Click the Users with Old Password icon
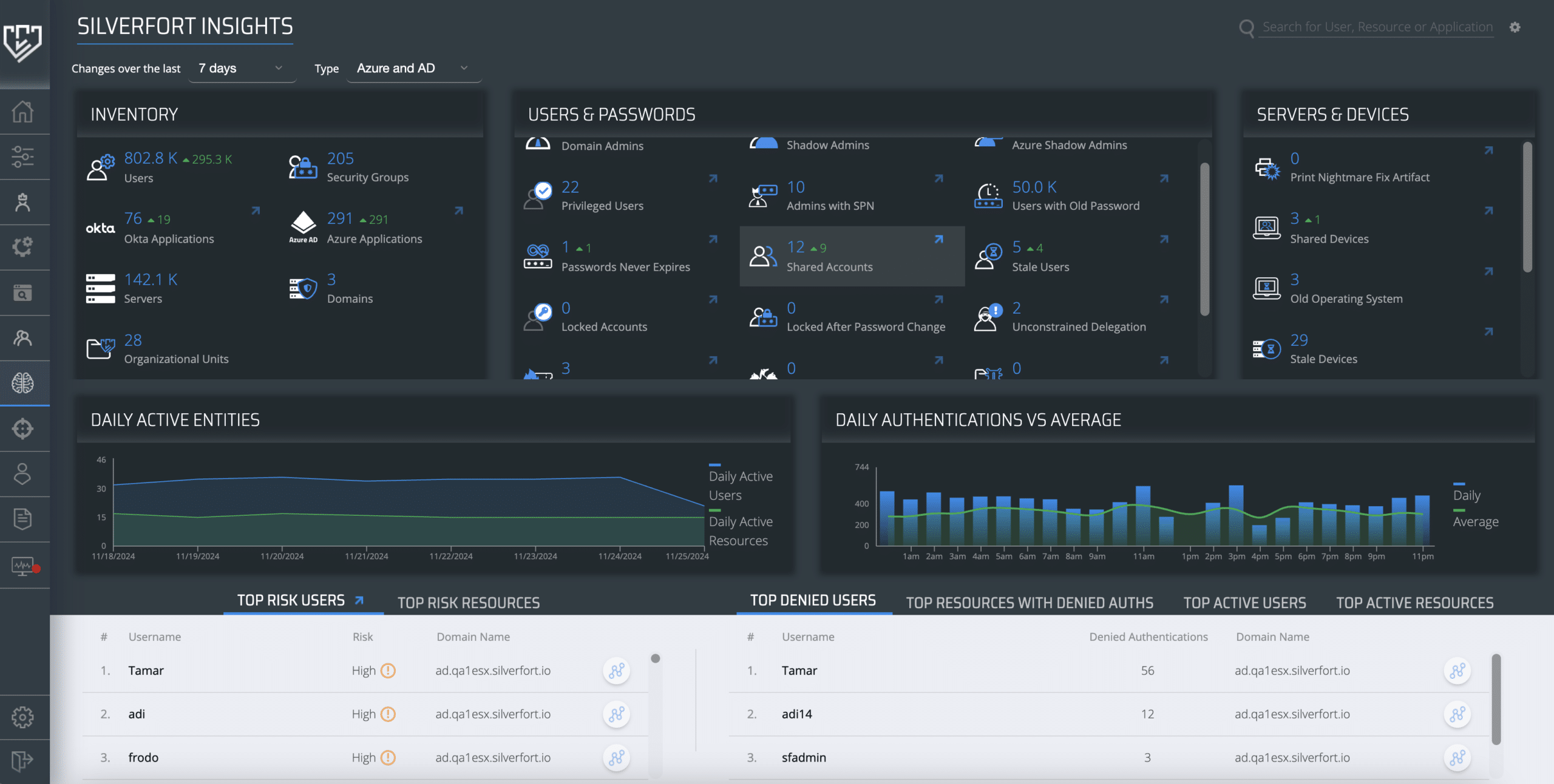 [988, 195]
